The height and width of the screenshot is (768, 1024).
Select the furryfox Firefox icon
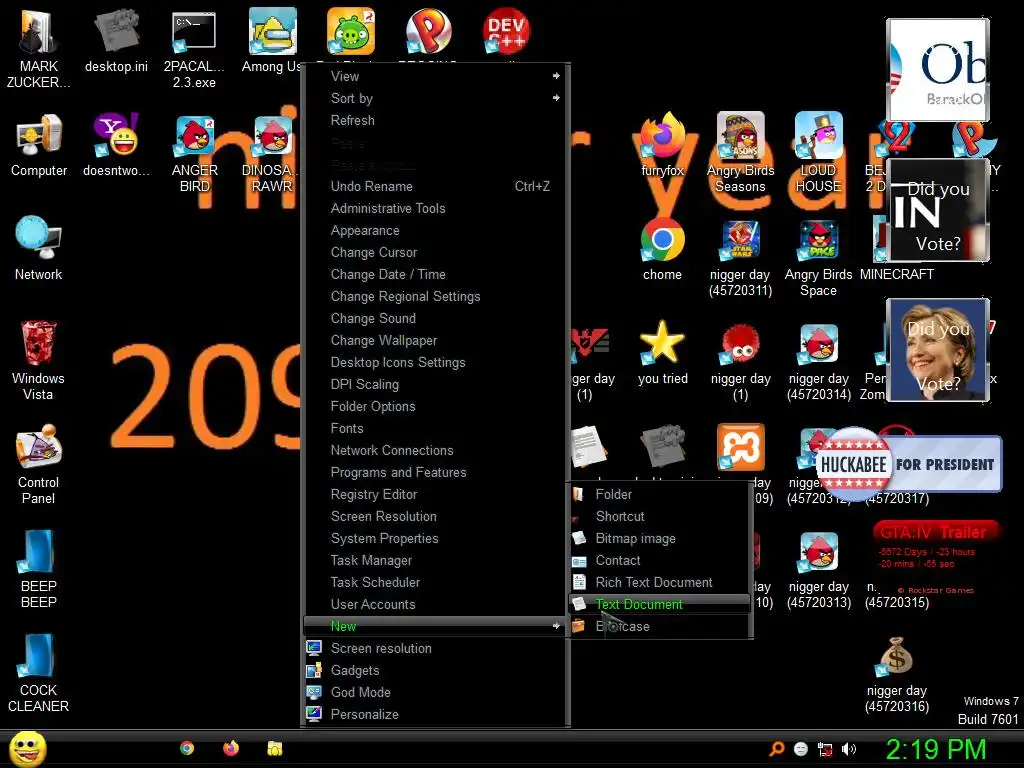coord(662,146)
